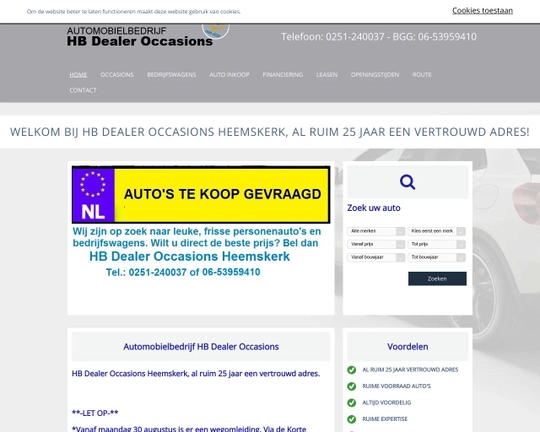Click green checkmark next to Ruime Voorraad Auto's
The height and width of the screenshot is (432, 540).
coord(351,386)
